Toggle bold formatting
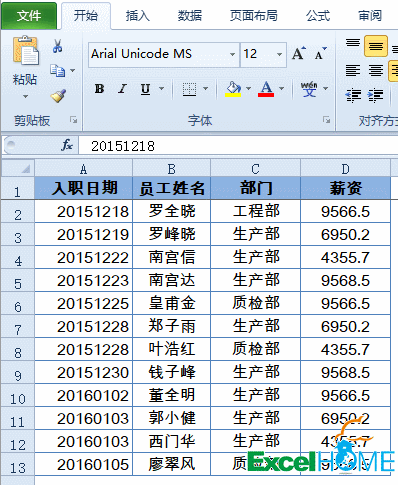The height and width of the screenshot is (485, 398). [x=99, y=89]
